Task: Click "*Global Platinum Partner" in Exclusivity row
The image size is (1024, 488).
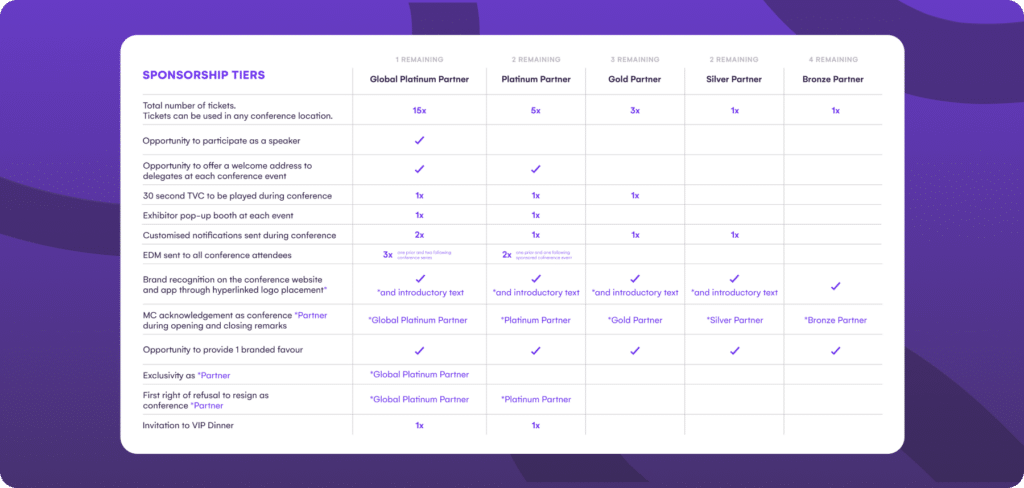Action: coord(419,374)
